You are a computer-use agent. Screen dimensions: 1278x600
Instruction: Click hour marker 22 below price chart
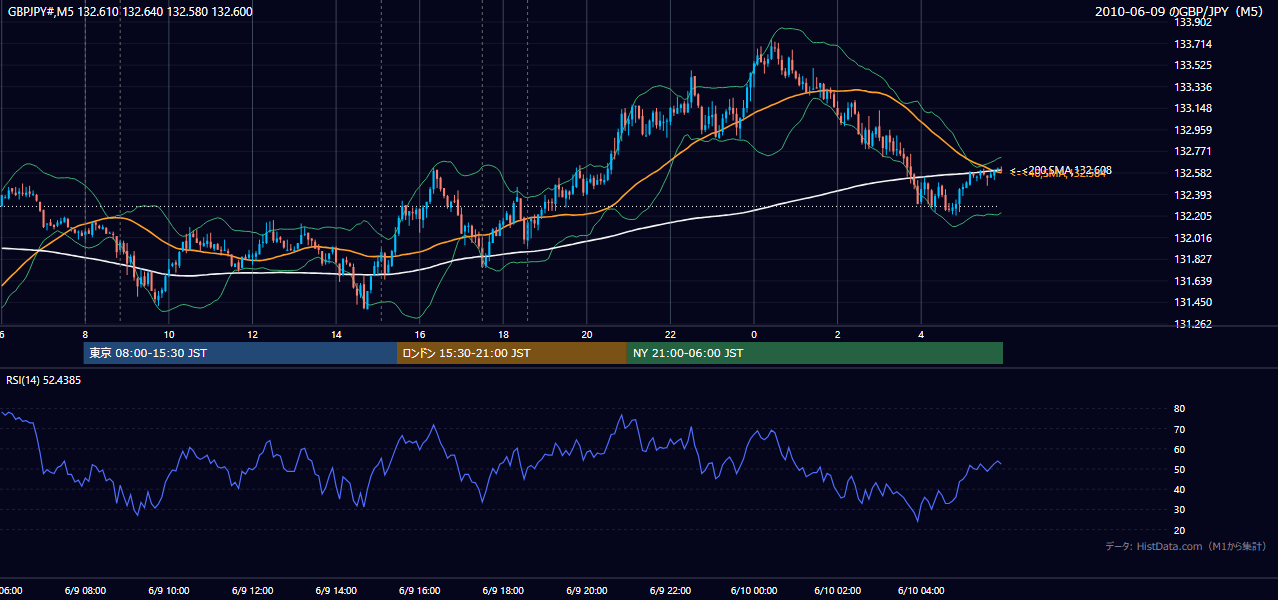670,335
